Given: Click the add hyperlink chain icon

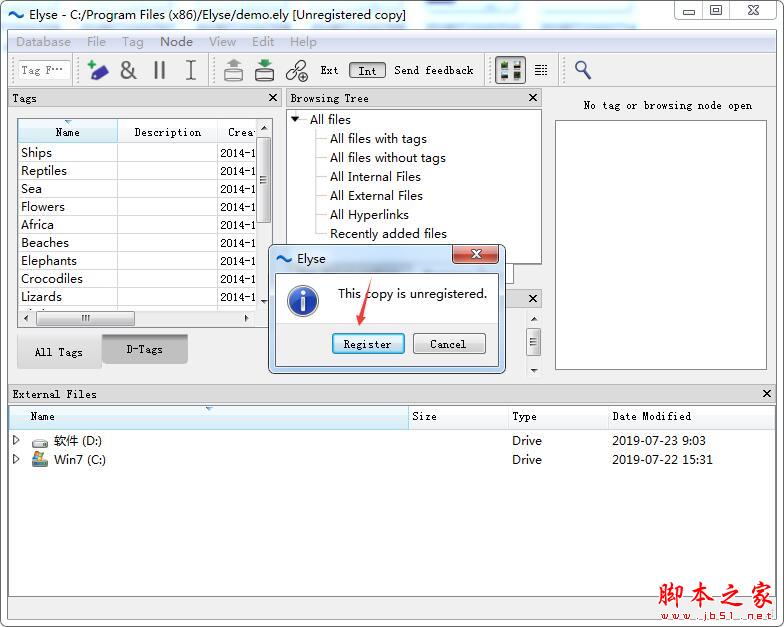Looking at the screenshot, I should [296, 70].
